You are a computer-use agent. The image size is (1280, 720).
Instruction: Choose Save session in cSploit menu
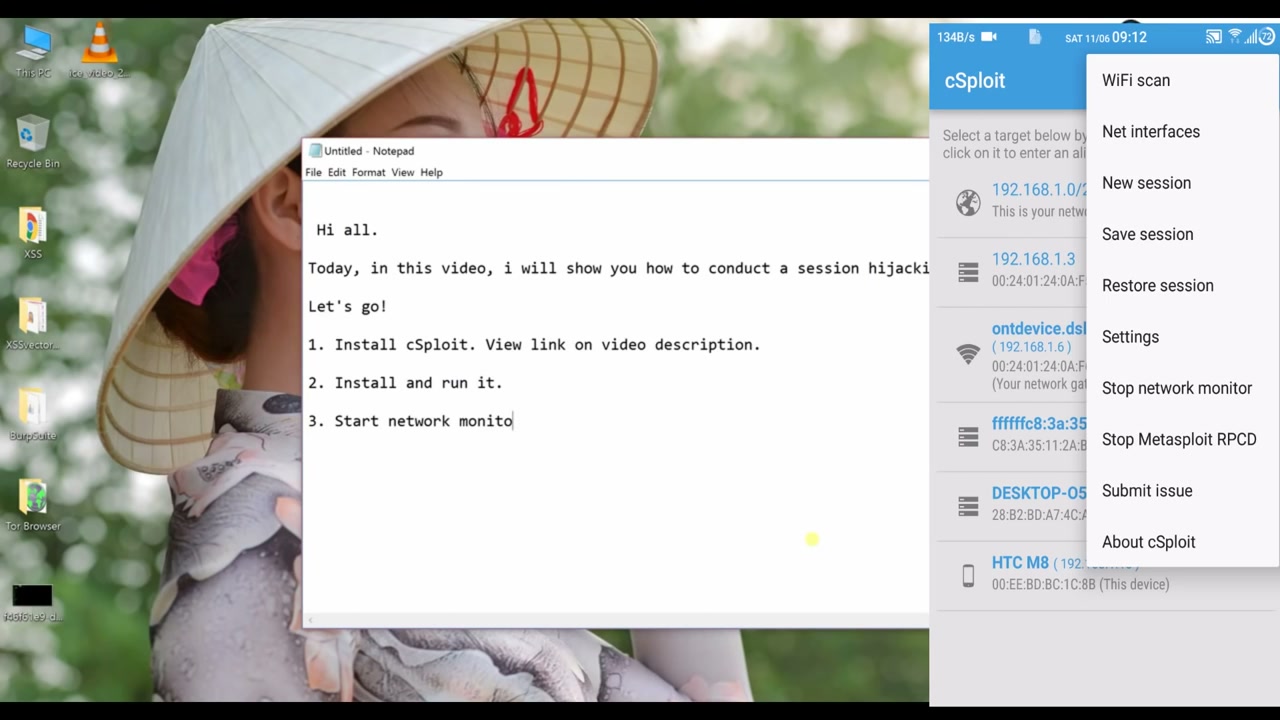point(1182,234)
